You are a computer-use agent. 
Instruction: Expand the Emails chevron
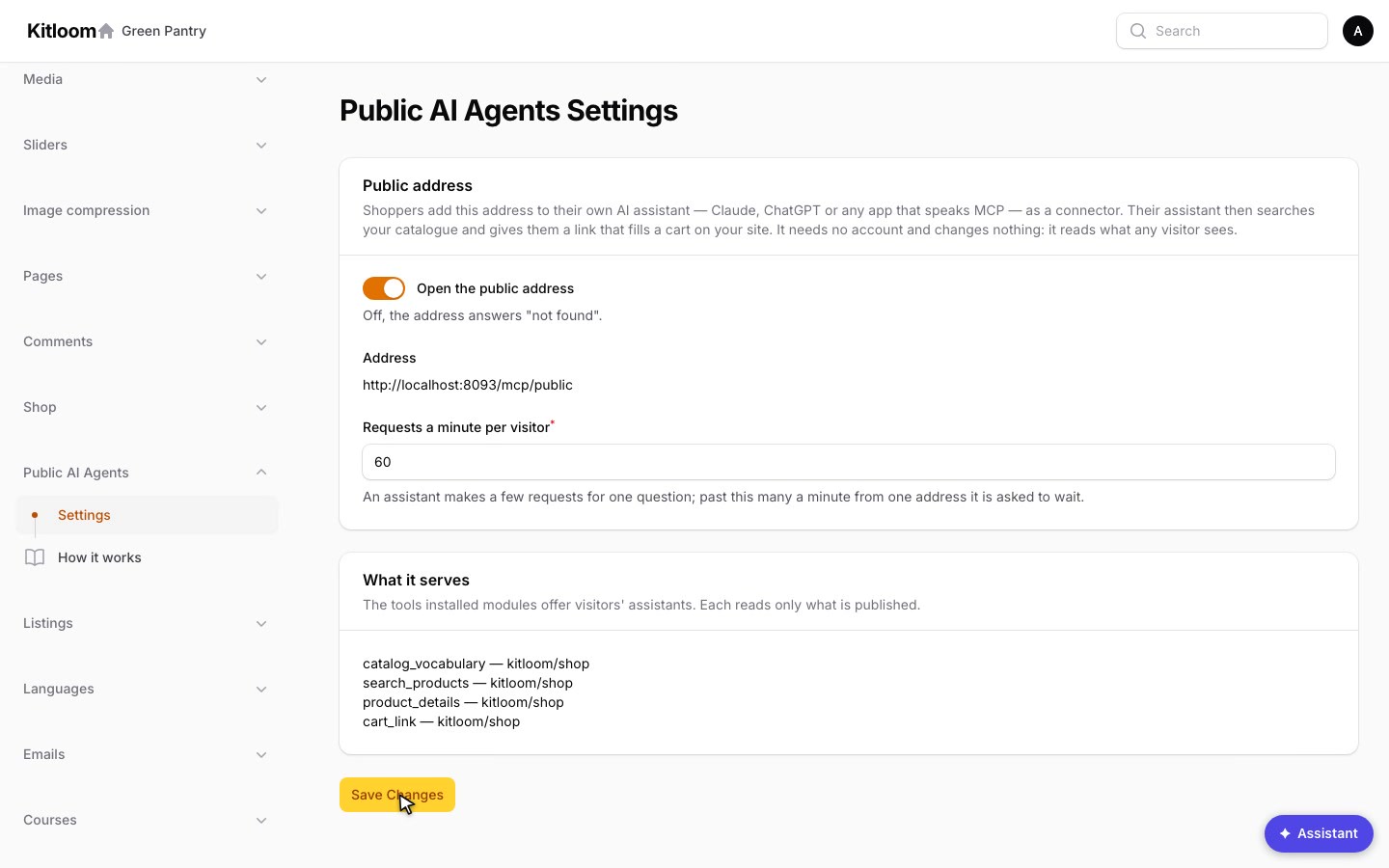(x=261, y=755)
